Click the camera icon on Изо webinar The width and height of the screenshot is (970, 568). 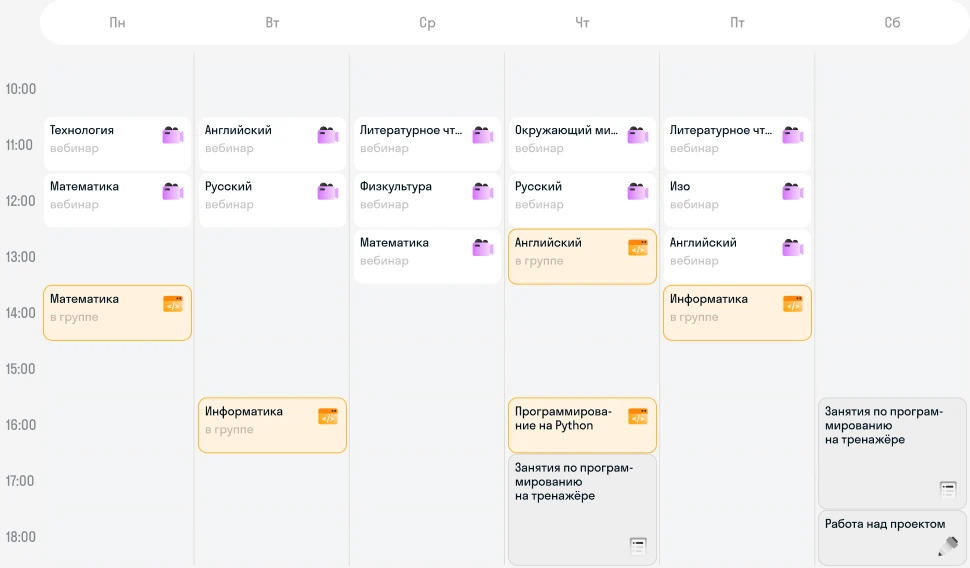click(793, 191)
